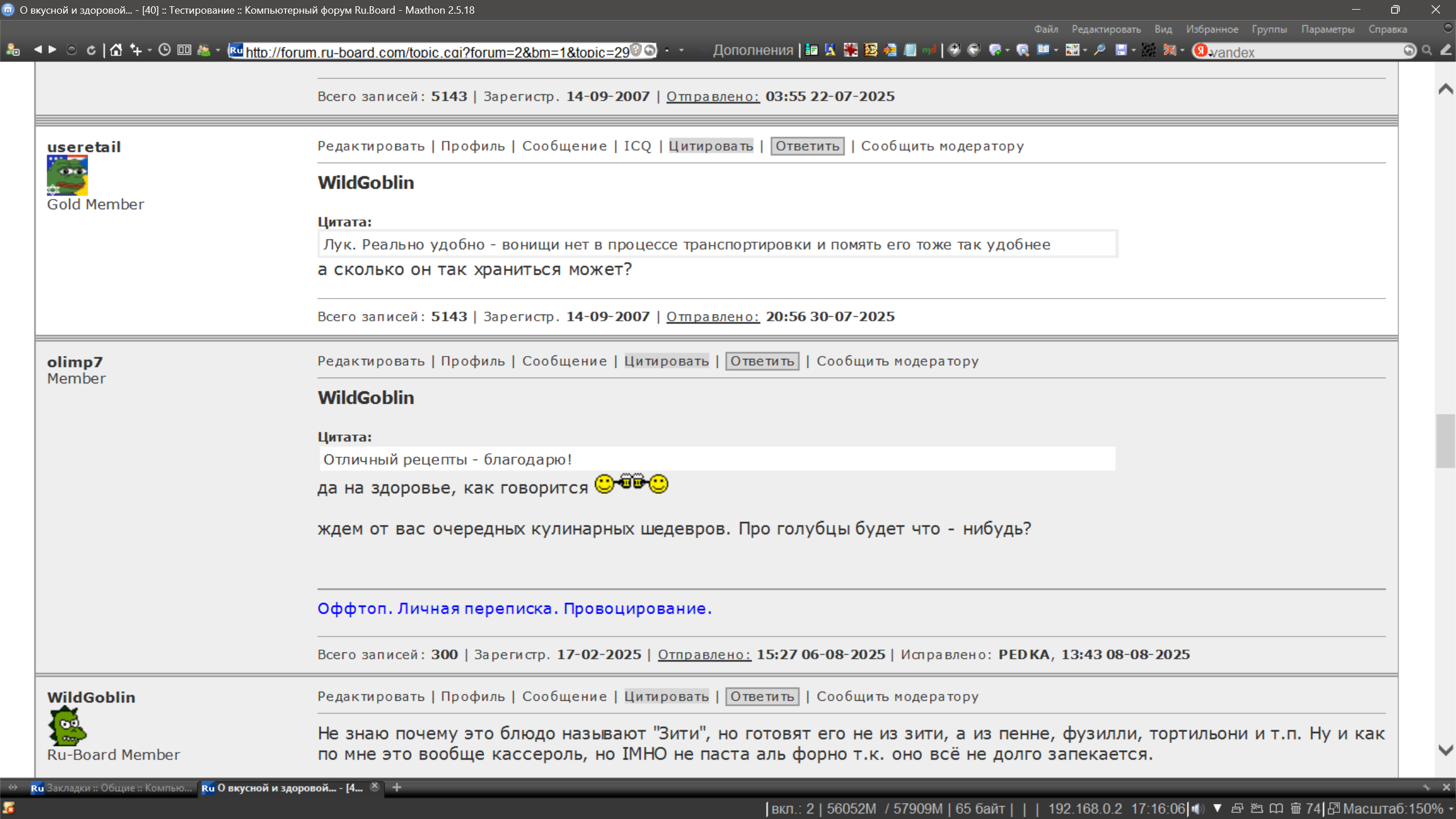Screen dimensions: 1456x819
Task: Click the Yandex search input field
Action: click(1308, 52)
